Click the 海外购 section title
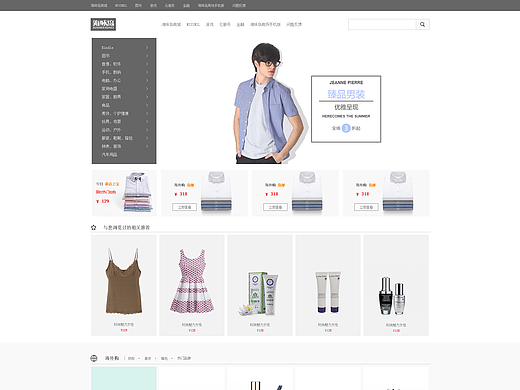The image size is (520, 390). 112,358
